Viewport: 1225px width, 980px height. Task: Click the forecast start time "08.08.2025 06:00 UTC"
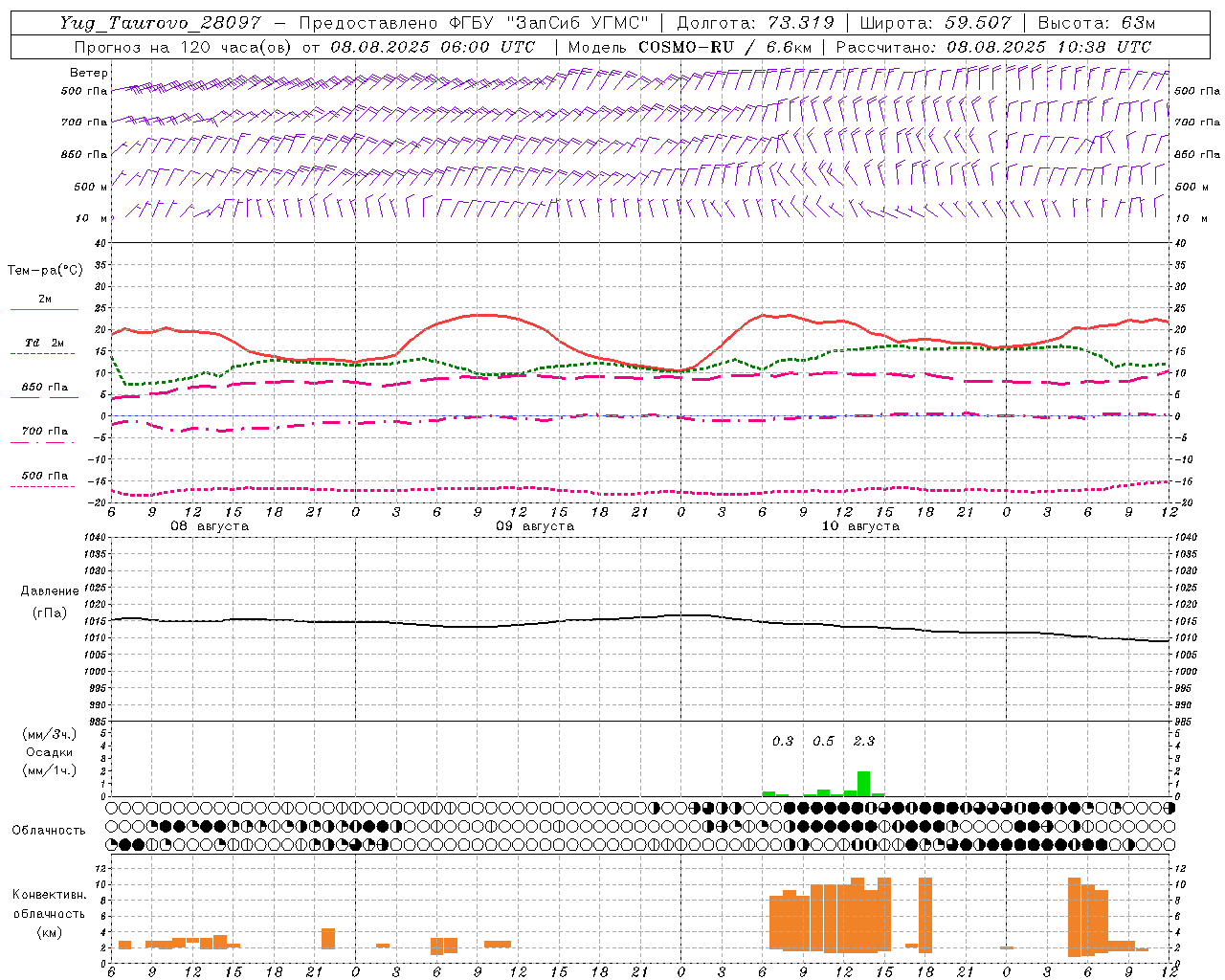433,47
